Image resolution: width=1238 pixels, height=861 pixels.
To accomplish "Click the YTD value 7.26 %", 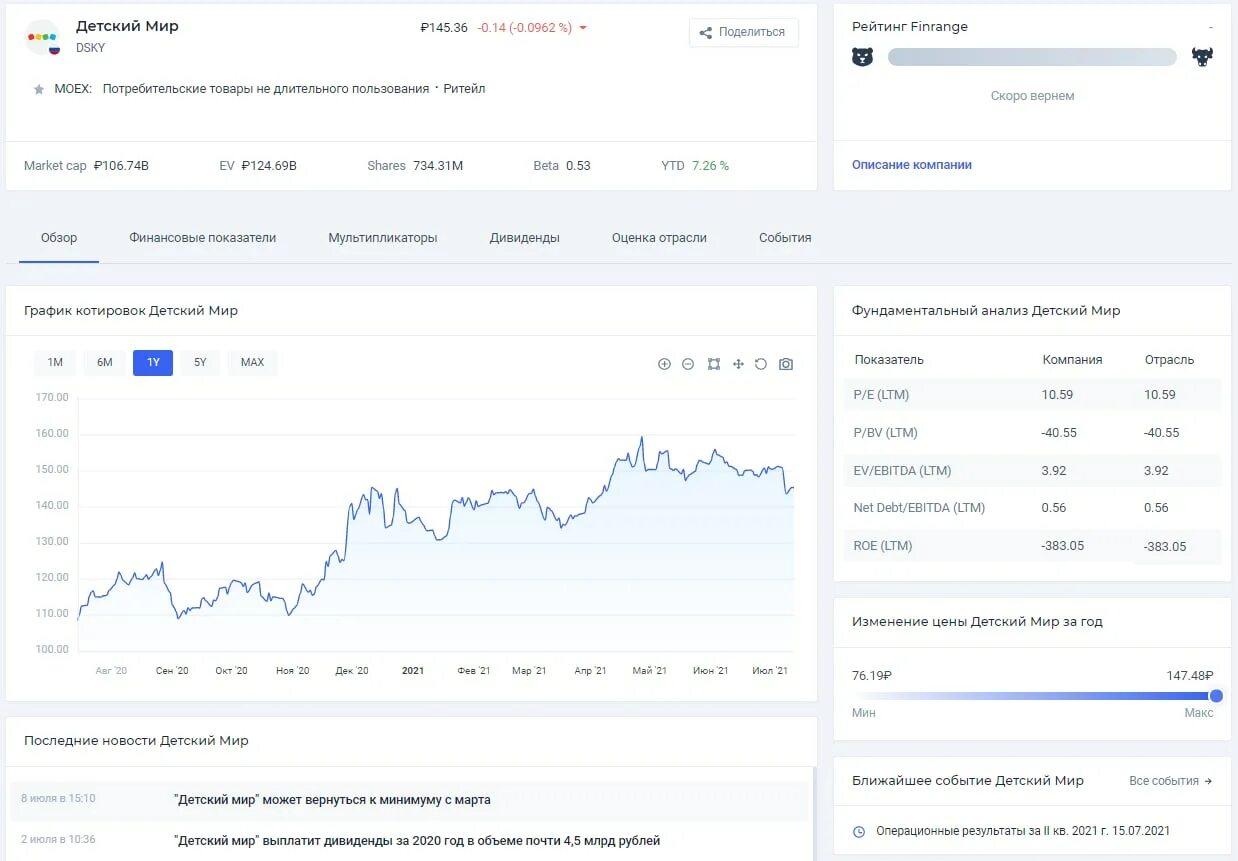I will point(710,166).
